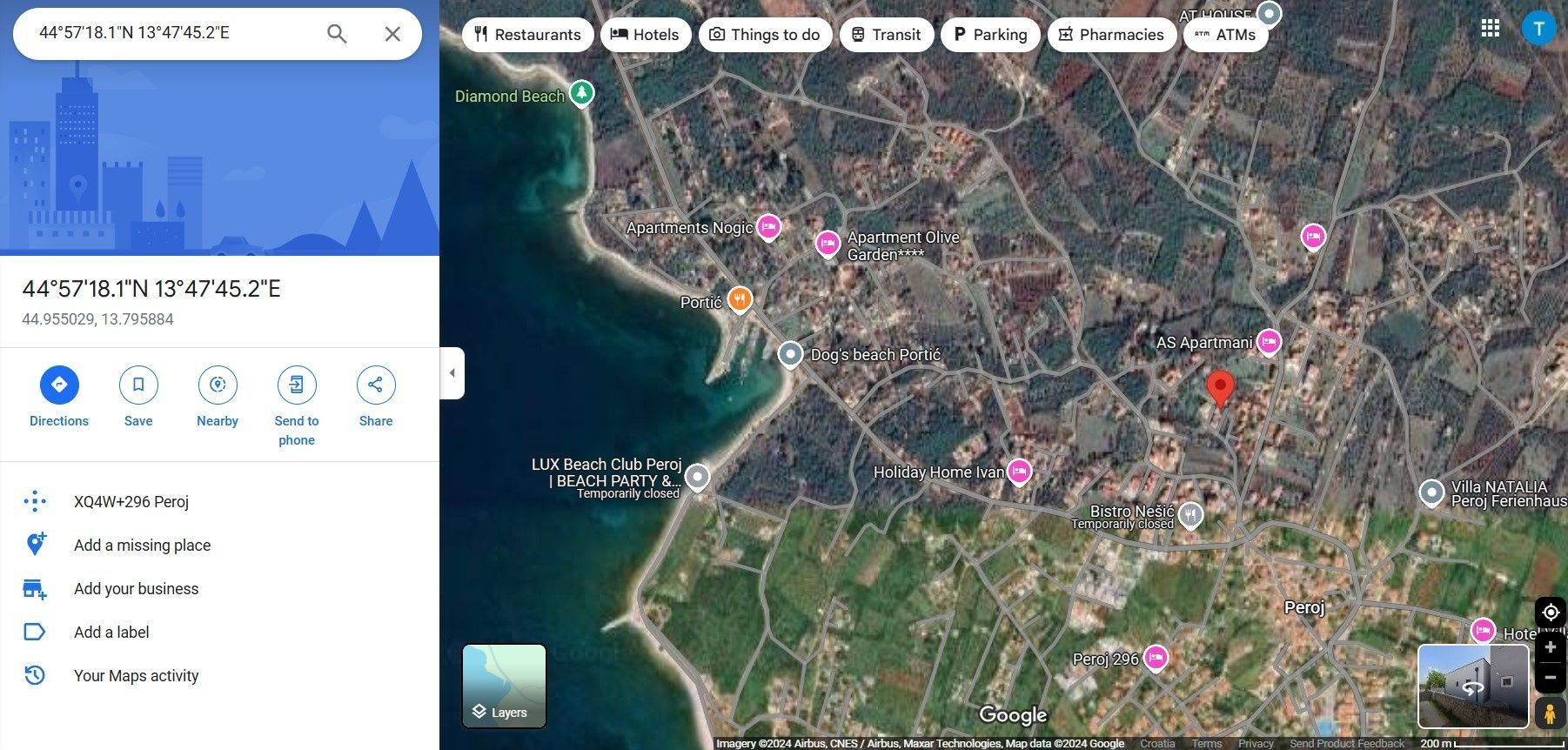Open the Street View thumbnail preview
1568x750 pixels.
click(x=1472, y=686)
